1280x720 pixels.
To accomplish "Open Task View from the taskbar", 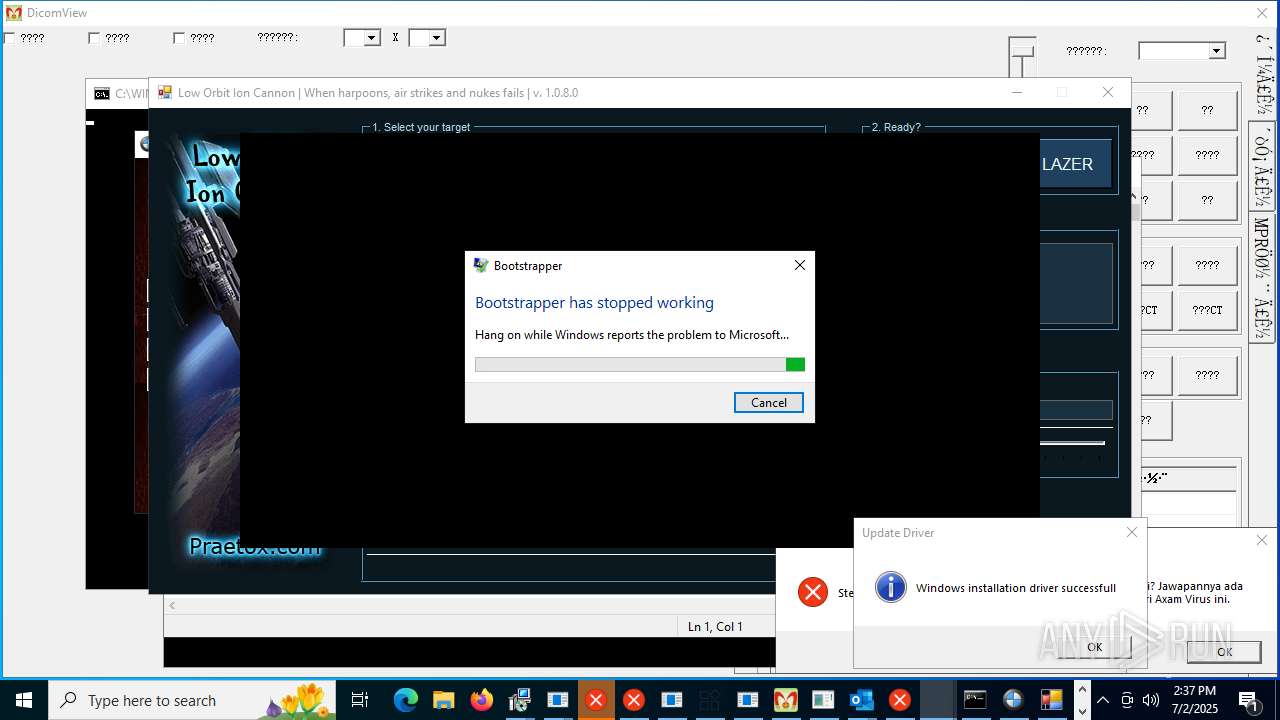I will [x=360, y=700].
